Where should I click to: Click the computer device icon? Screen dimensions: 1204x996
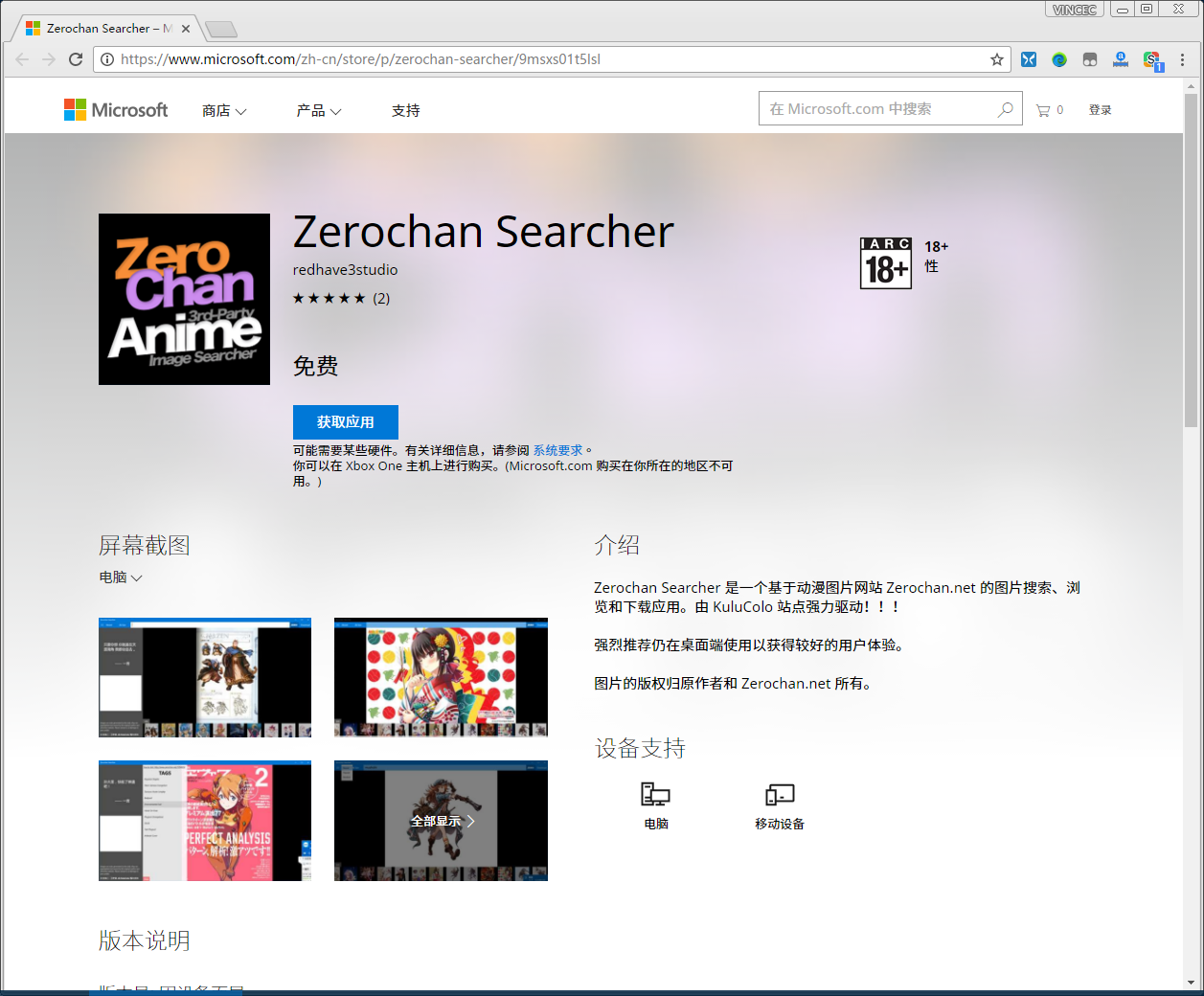pos(655,794)
